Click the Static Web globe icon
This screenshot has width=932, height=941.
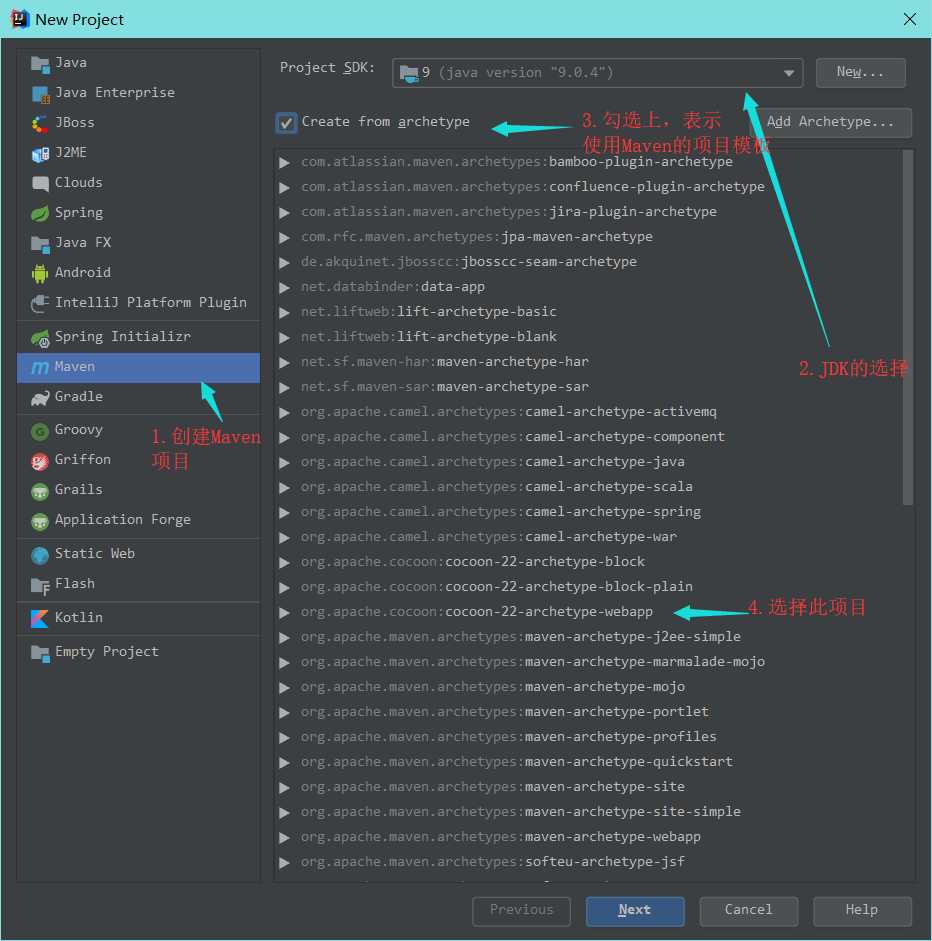click(x=40, y=555)
